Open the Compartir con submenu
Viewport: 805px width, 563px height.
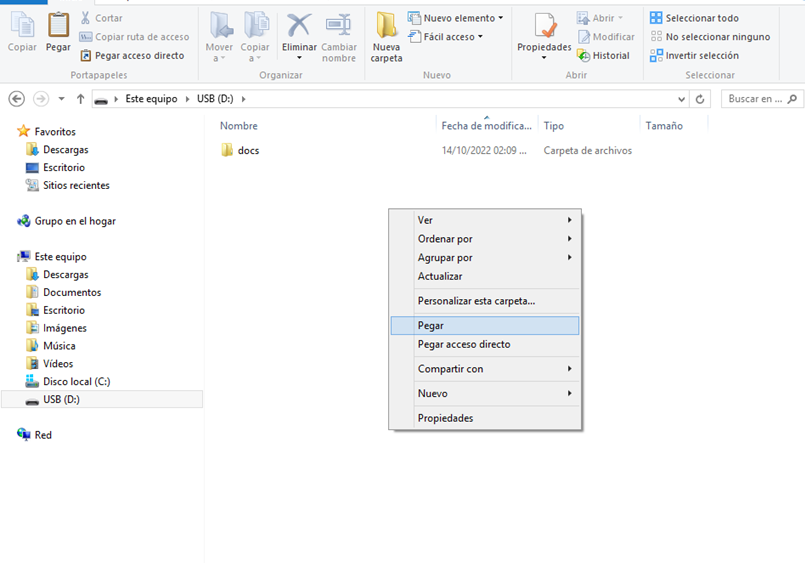tap(485, 369)
